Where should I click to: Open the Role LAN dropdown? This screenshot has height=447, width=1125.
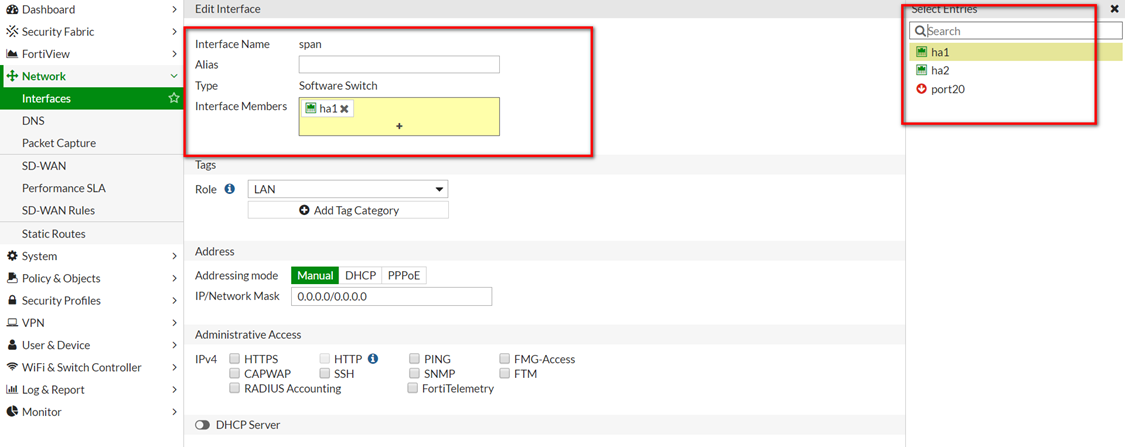pos(347,189)
